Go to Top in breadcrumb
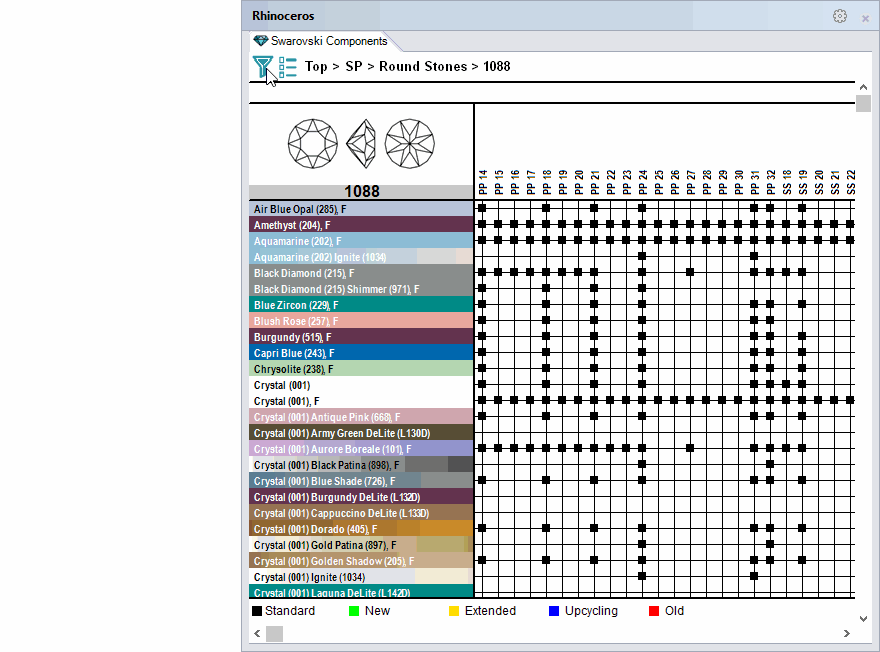Screen dimensions: 880x652 pos(316,66)
